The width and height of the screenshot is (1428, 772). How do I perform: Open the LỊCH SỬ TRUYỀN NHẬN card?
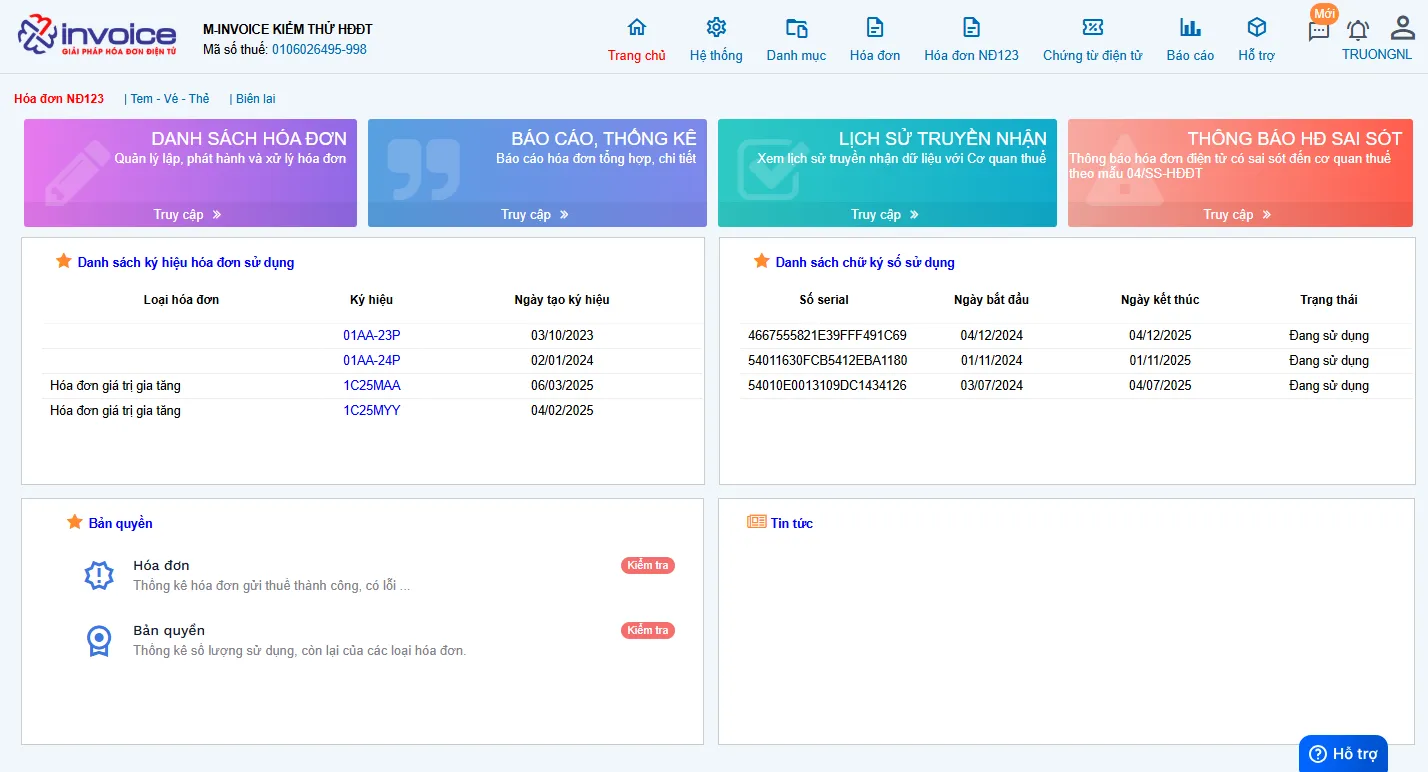[887, 173]
